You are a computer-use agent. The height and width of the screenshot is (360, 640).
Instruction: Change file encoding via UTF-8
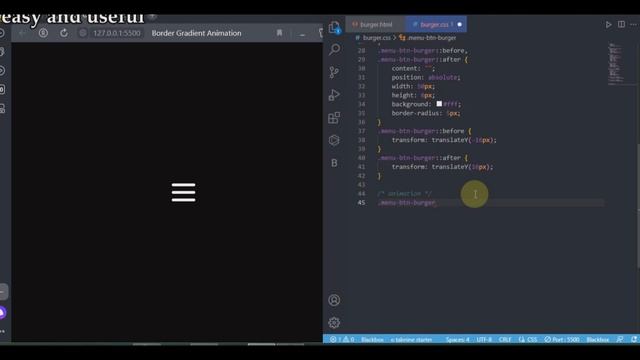pyautogui.click(x=484, y=340)
